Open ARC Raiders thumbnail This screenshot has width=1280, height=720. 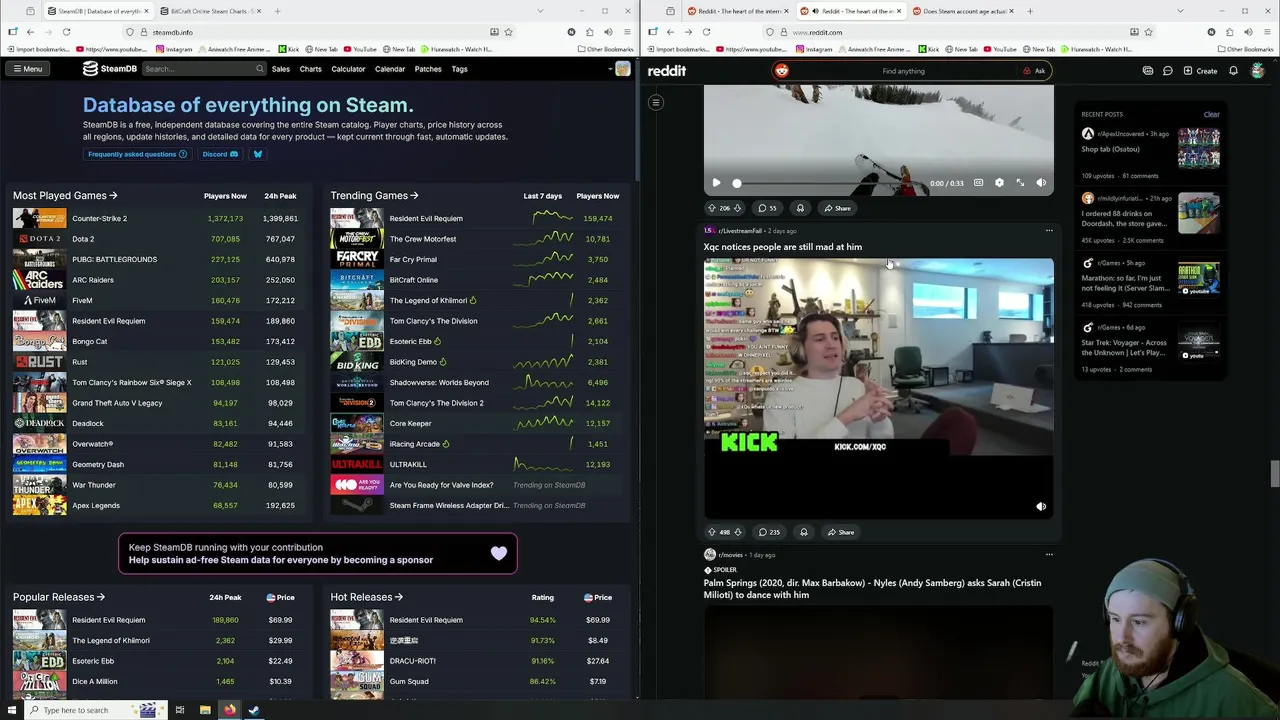point(39,280)
